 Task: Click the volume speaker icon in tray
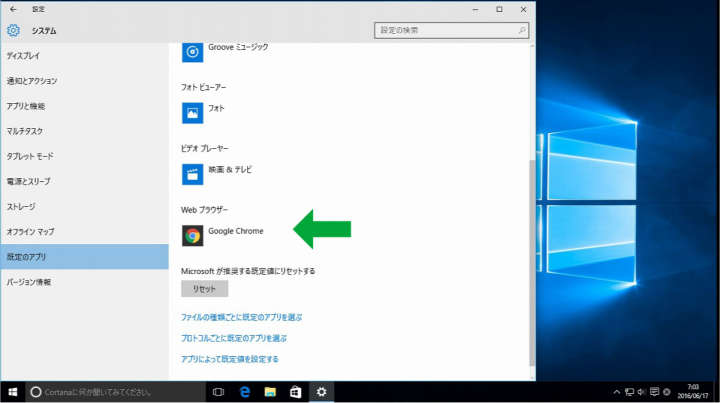[641, 392]
